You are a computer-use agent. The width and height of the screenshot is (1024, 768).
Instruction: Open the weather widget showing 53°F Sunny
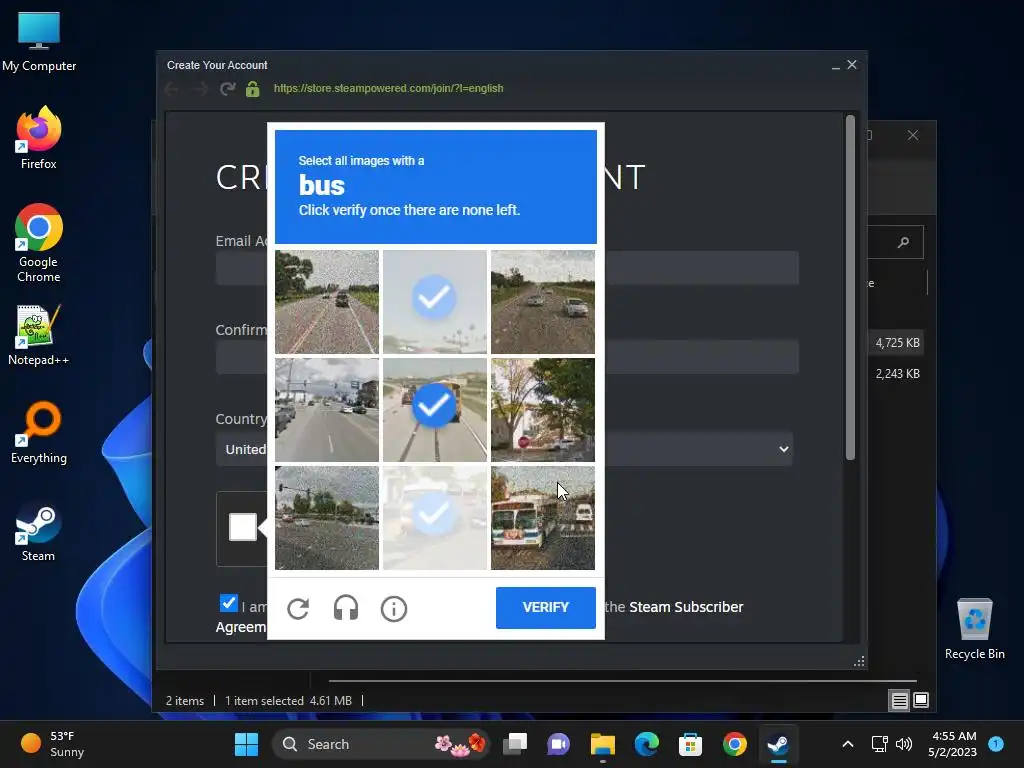(54, 744)
